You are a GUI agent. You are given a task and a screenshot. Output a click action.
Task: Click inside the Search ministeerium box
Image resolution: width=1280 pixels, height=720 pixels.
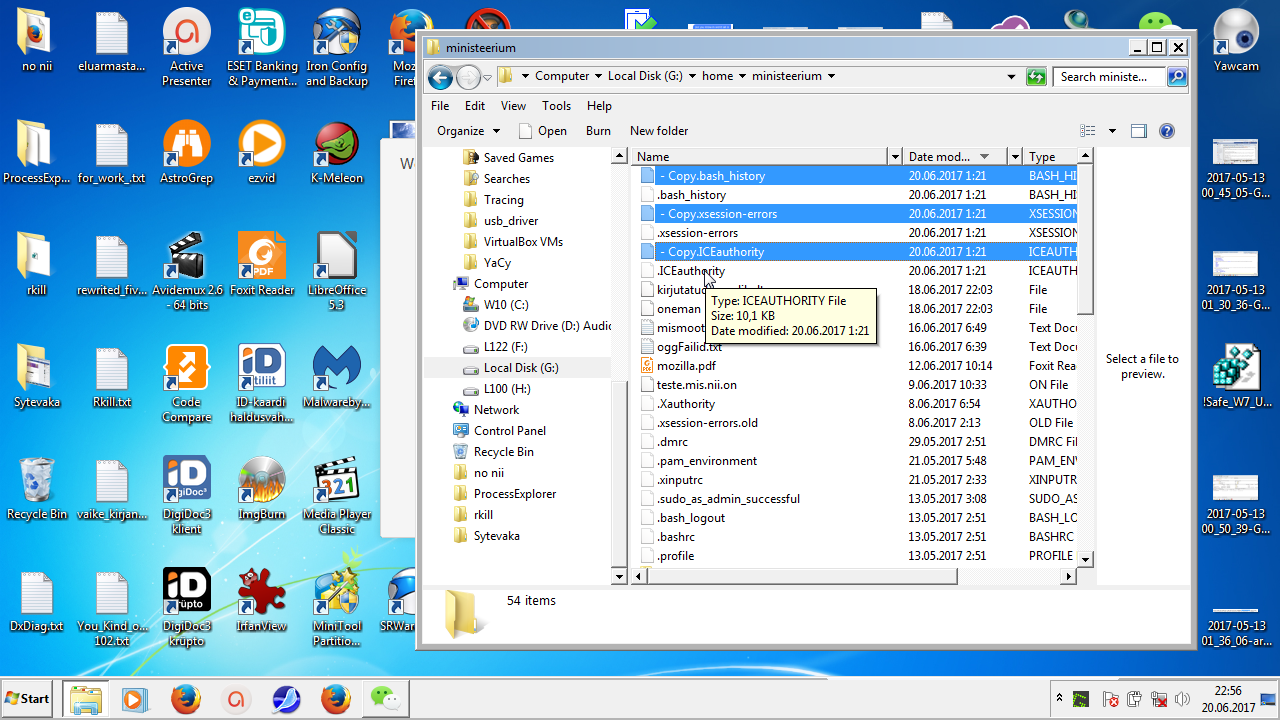coord(1110,76)
